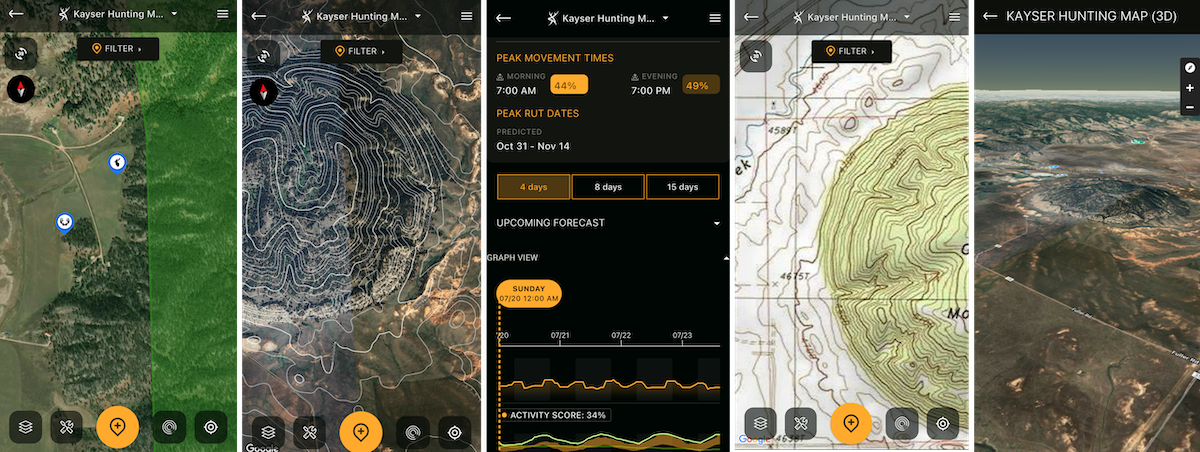Open Kayser Hunting map dropdown on green satellite screen
1200x452 pixels.
pos(120,15)
